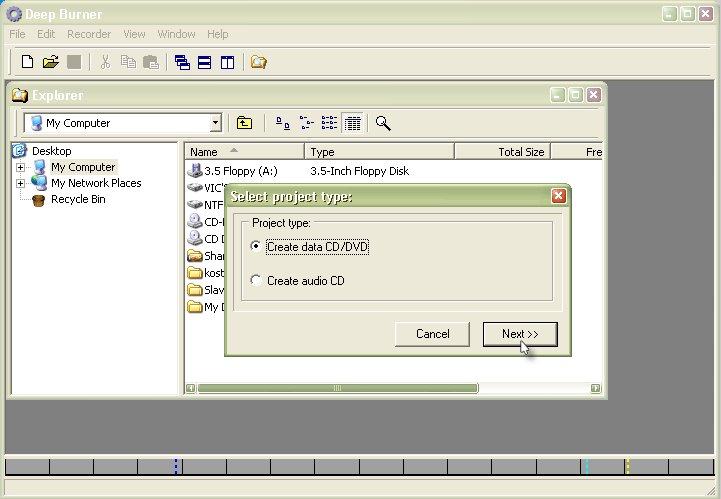The image size is (721, 499).
Task: Click the Cut scissors icon
Action: coord(105,62)
